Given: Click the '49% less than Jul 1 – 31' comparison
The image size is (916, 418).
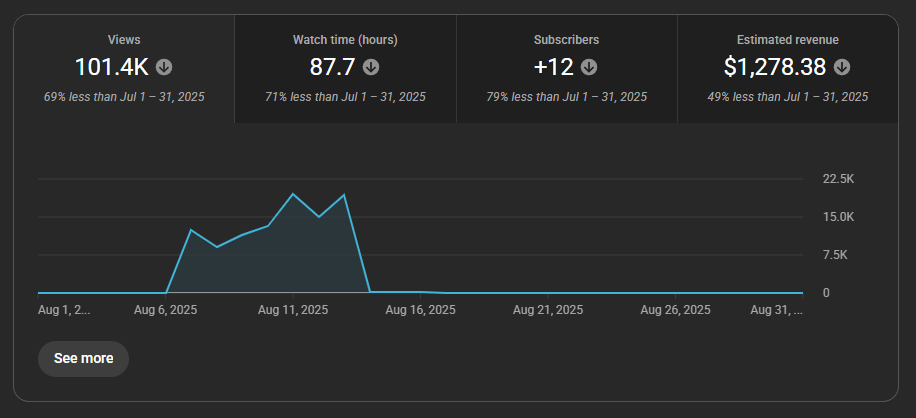Looking at the screenshot, I should (x=787, y=97).
